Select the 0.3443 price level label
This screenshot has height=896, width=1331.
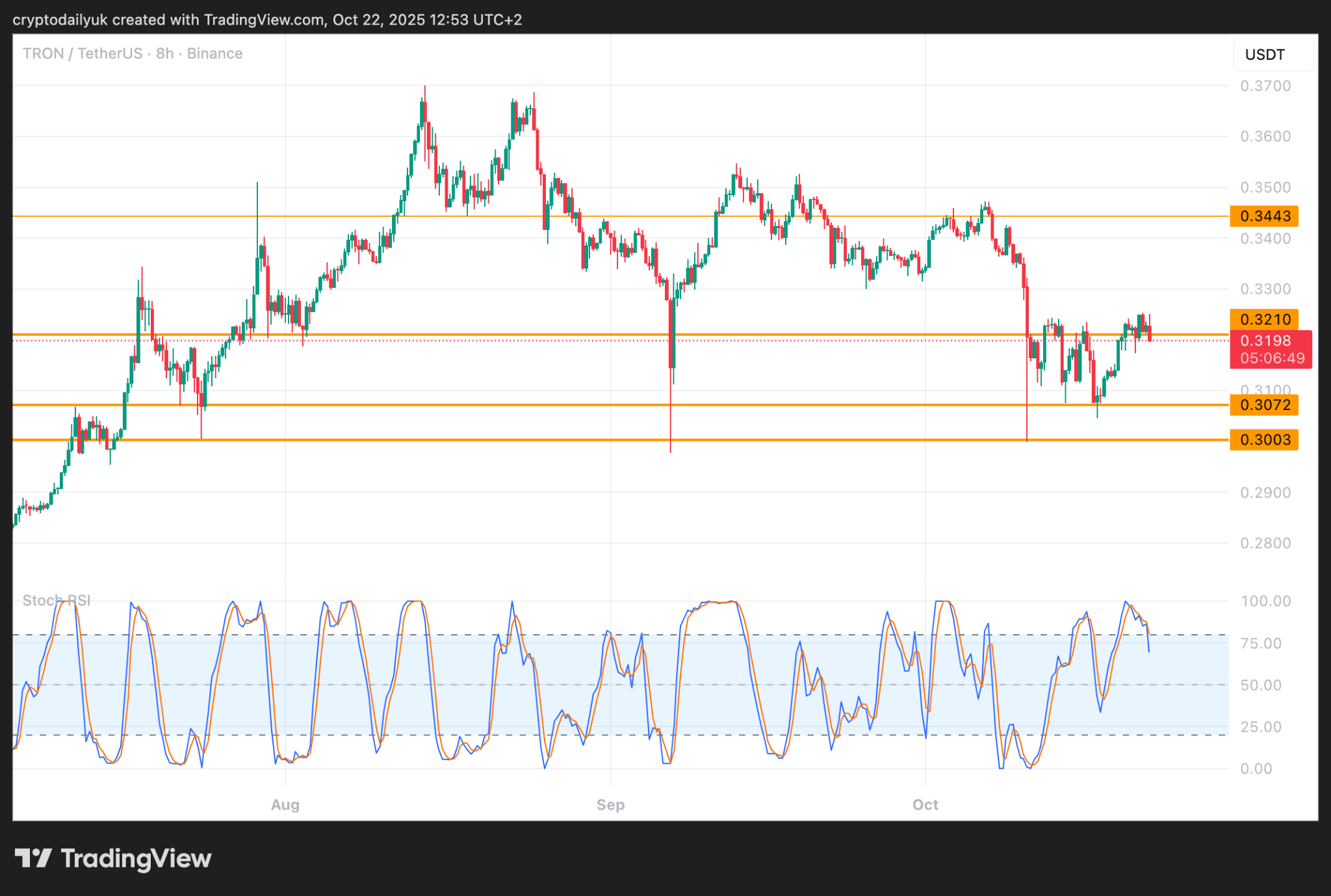click(1264, 216)
